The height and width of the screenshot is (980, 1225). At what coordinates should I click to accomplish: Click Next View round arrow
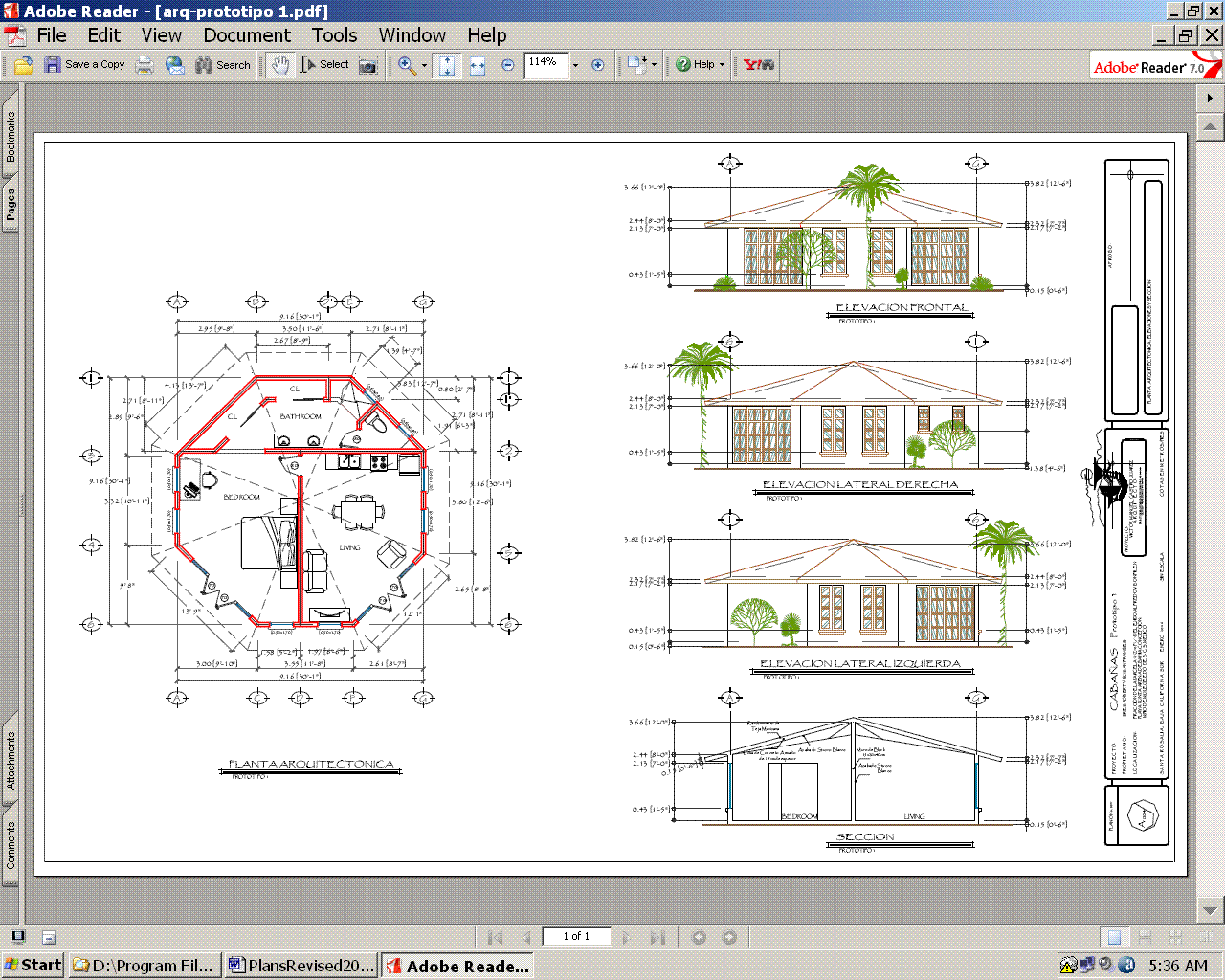(x=729, y=937)
